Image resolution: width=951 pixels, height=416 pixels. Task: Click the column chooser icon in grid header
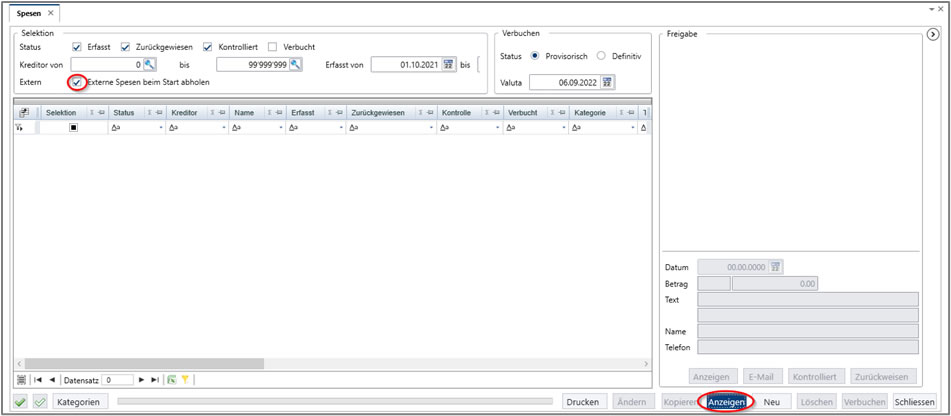(24, 113)
